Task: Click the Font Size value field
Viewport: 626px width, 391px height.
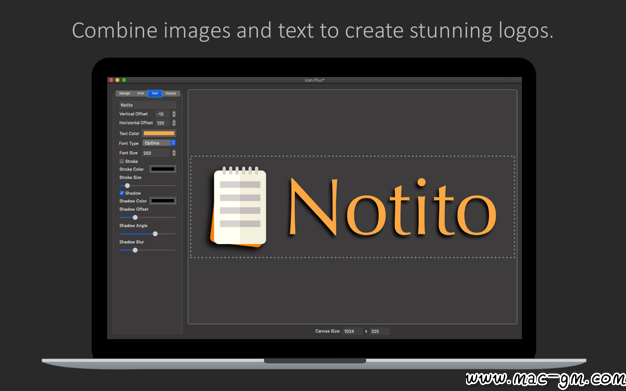Action: point(156,153)
